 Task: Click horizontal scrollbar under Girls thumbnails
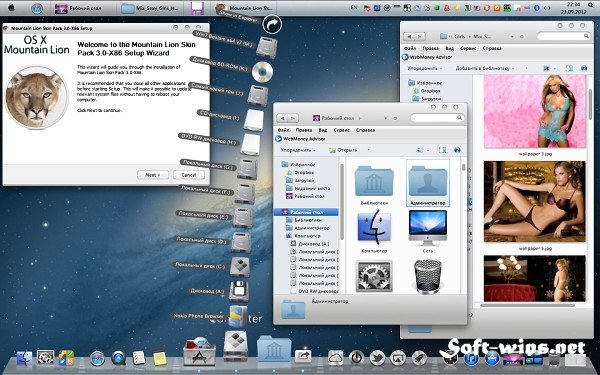[527, 305]
